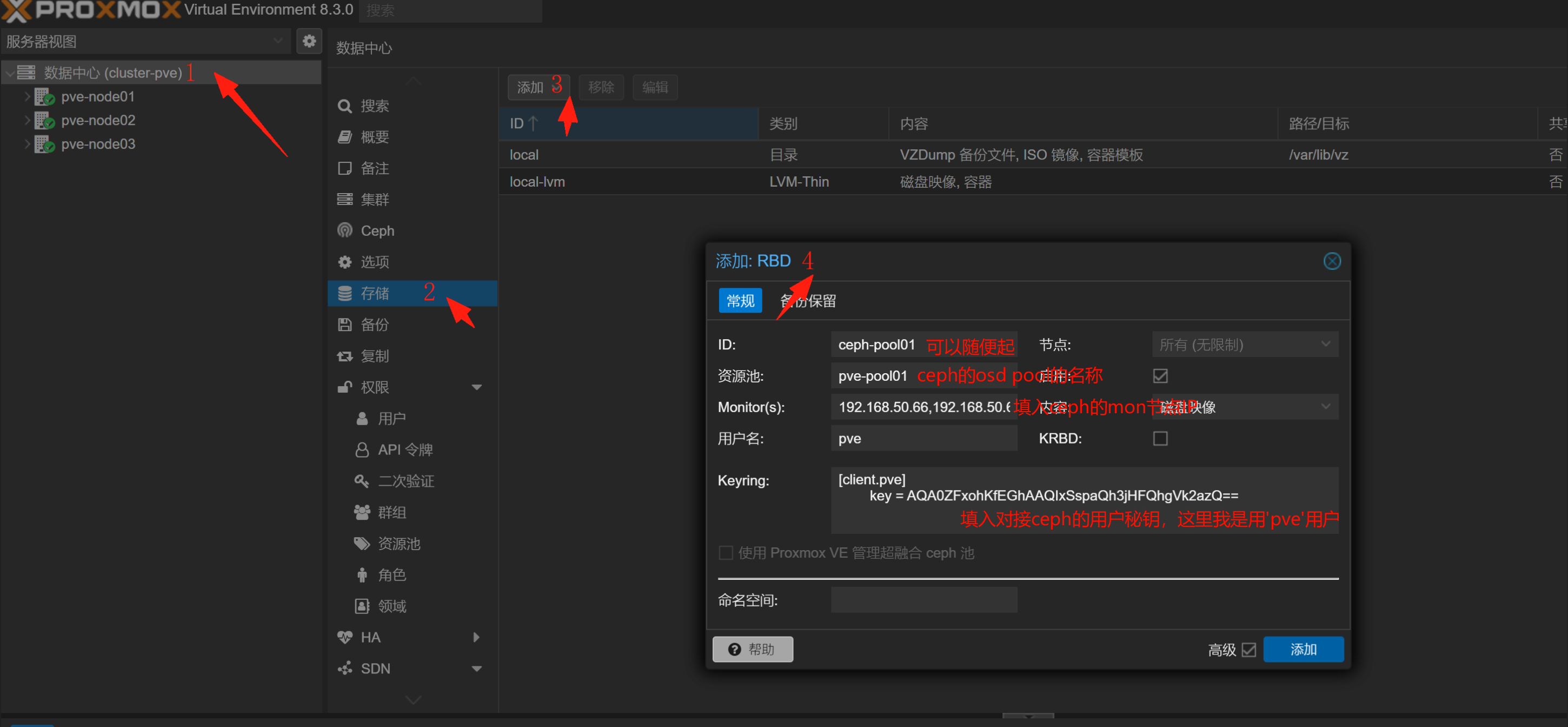
Task: Sort by the Type (类别) column header
Action: click(x=823, y=124)
